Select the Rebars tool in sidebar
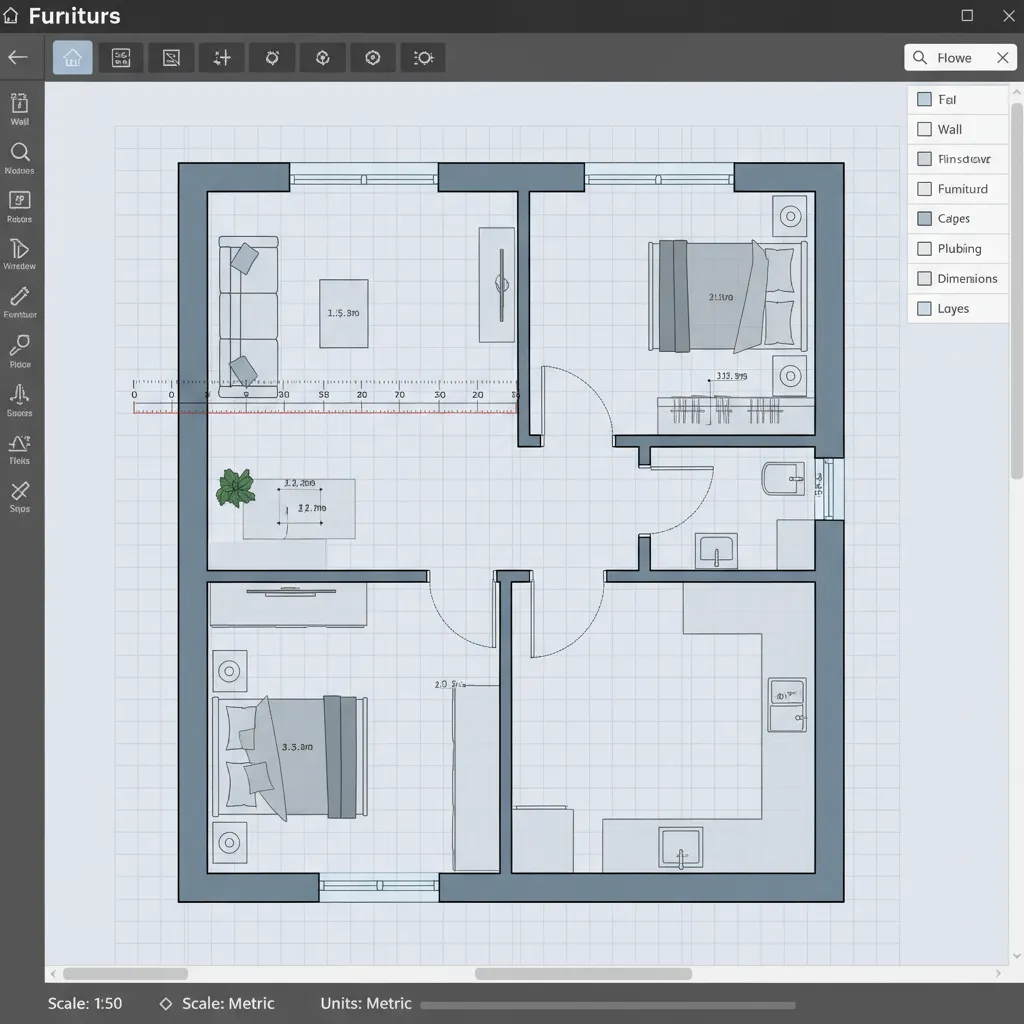Viewport: 1024px width, 1024px height. 20,207
